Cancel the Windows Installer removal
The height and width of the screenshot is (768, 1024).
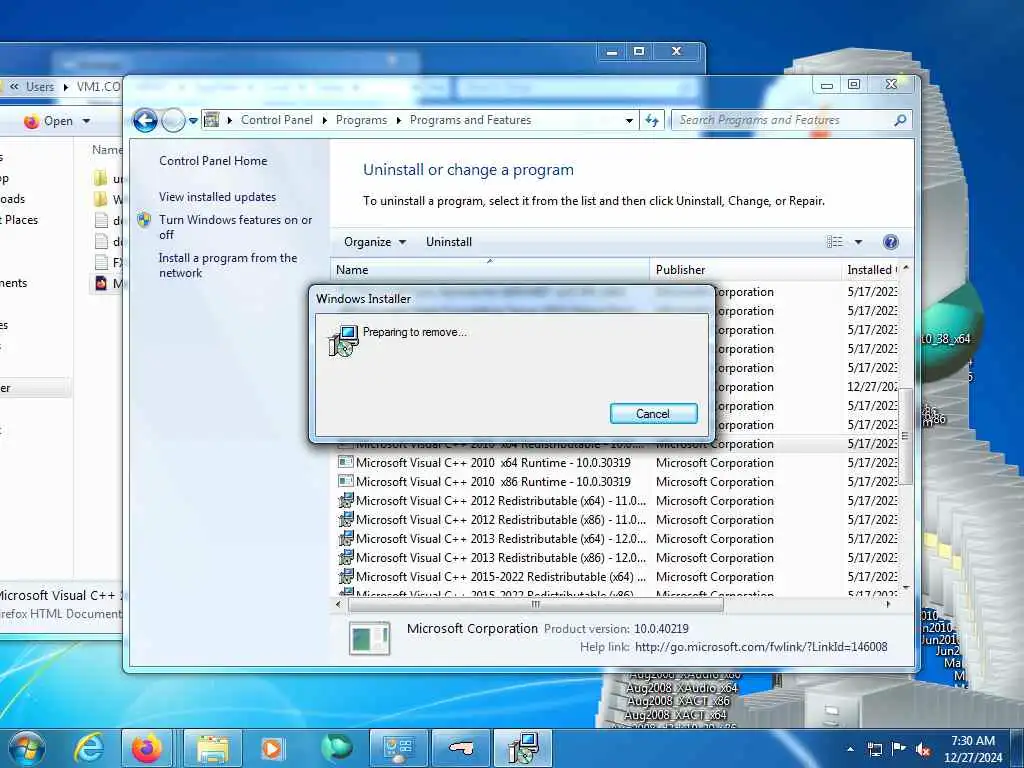tap(653, 413)
